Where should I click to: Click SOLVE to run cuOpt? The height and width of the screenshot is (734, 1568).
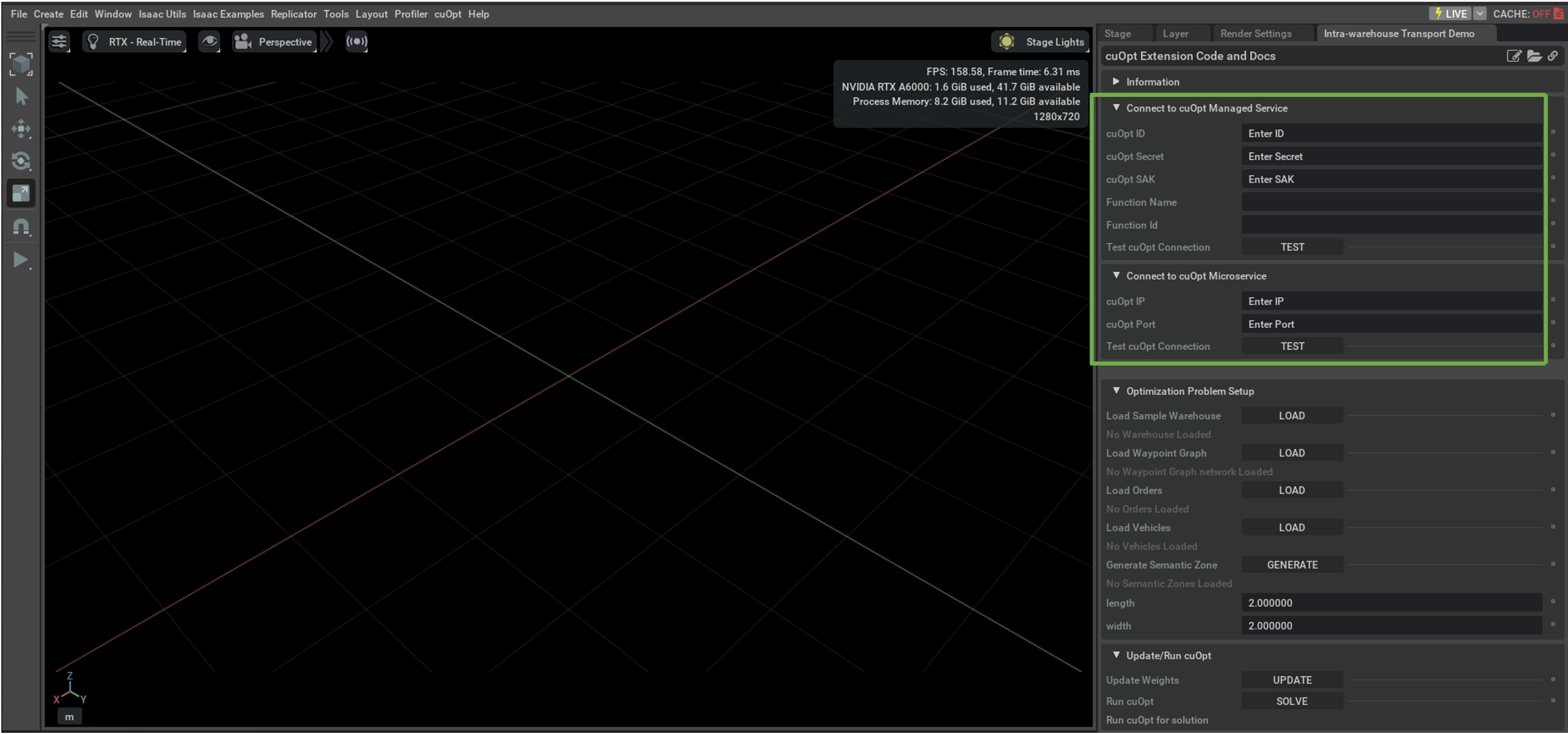(1292, 701)
